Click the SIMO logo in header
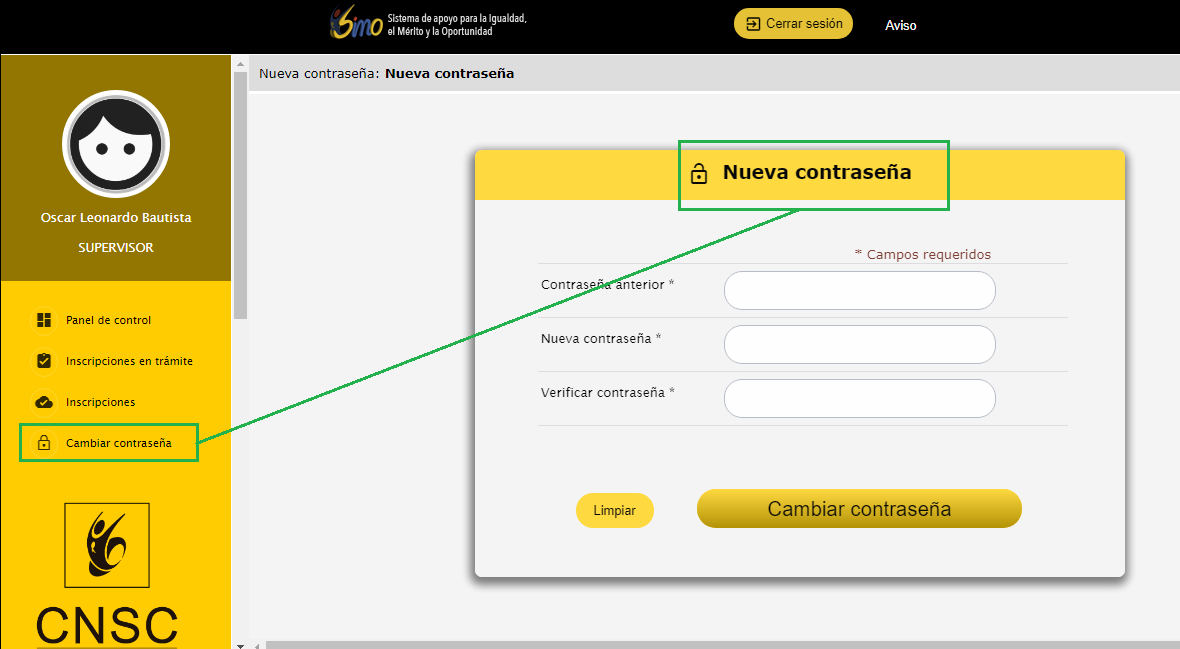 point(356,24)
